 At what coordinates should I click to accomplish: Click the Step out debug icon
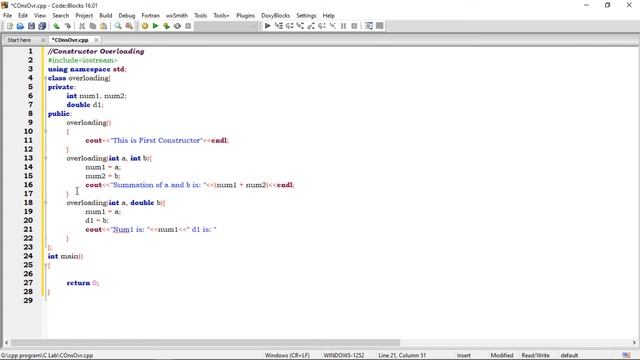click(x=311, y=26)
